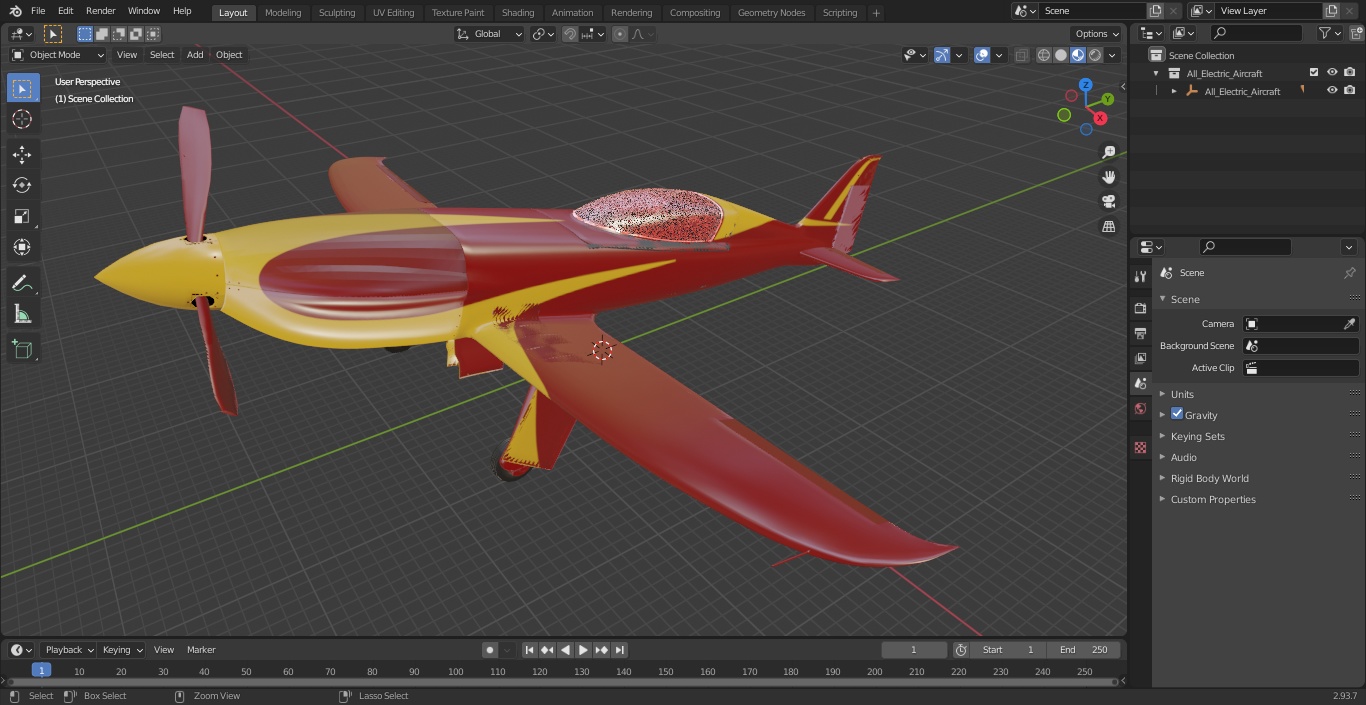Expand the Rigid Body World panel

[x=1209, y=478]
